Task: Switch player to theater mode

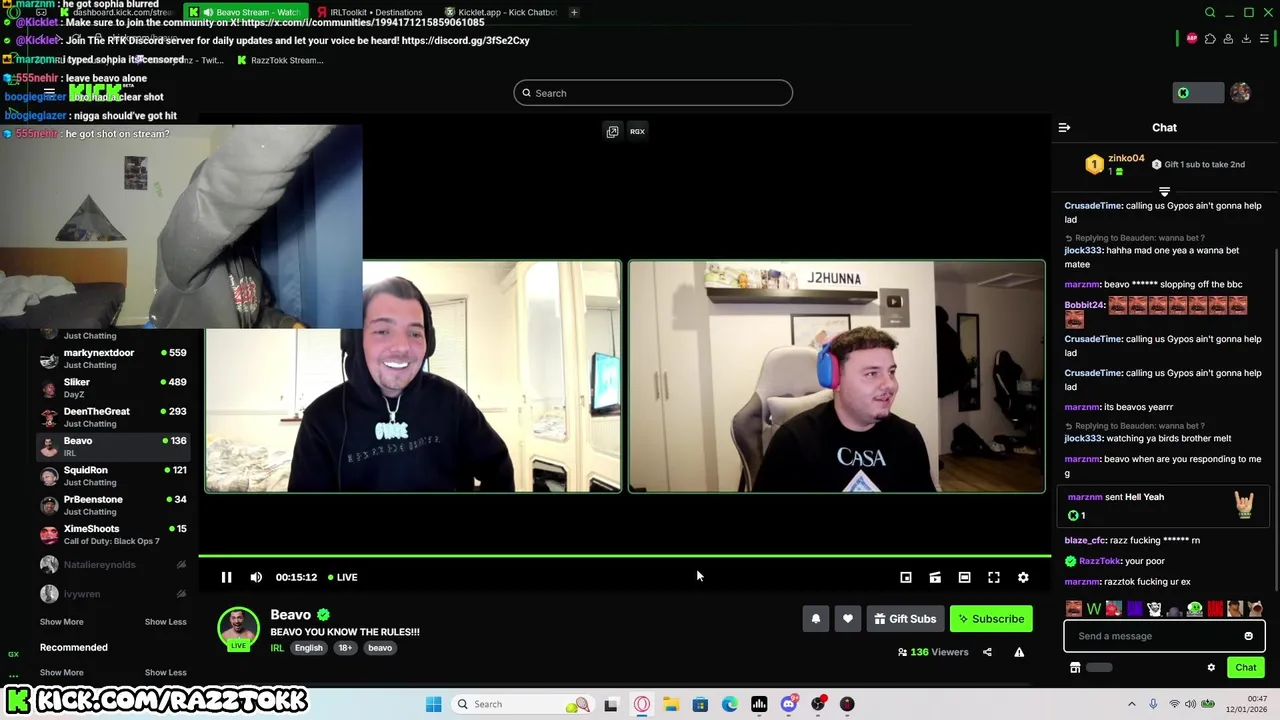Action: [964, 577]
